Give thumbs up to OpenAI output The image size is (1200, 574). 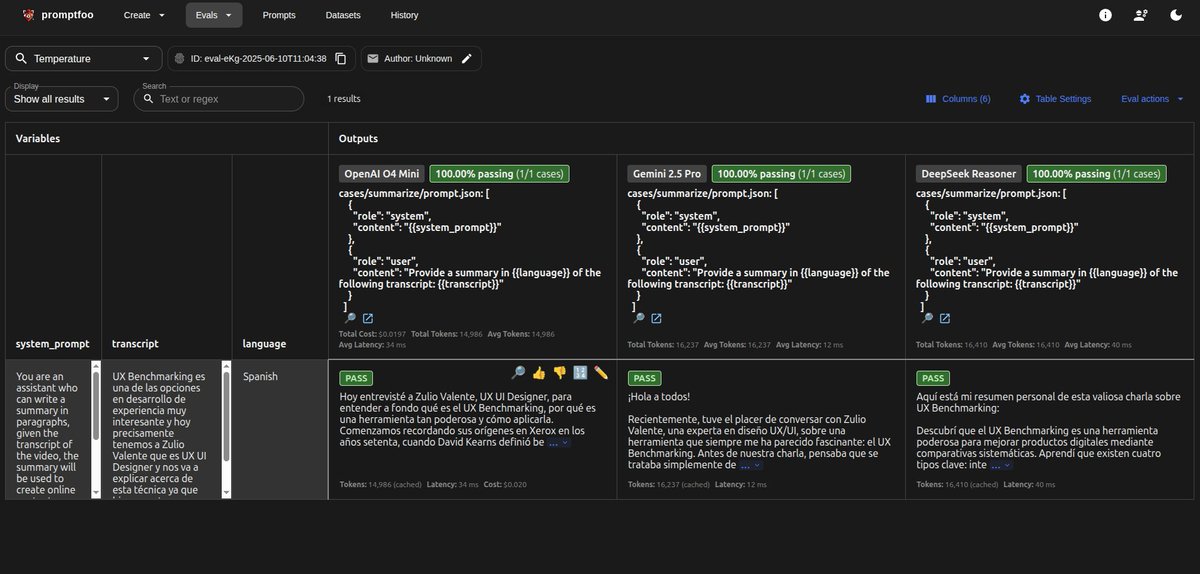[539, 372]
